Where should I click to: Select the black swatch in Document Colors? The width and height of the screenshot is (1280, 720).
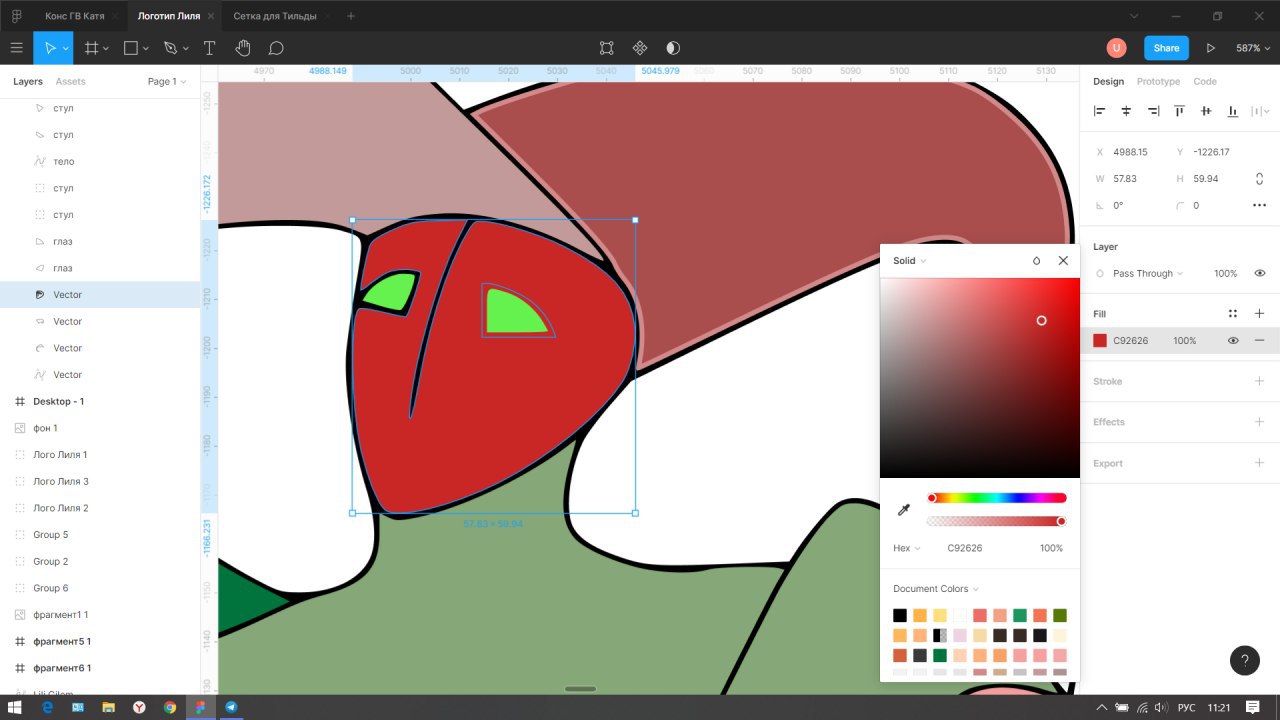(900, 615)
